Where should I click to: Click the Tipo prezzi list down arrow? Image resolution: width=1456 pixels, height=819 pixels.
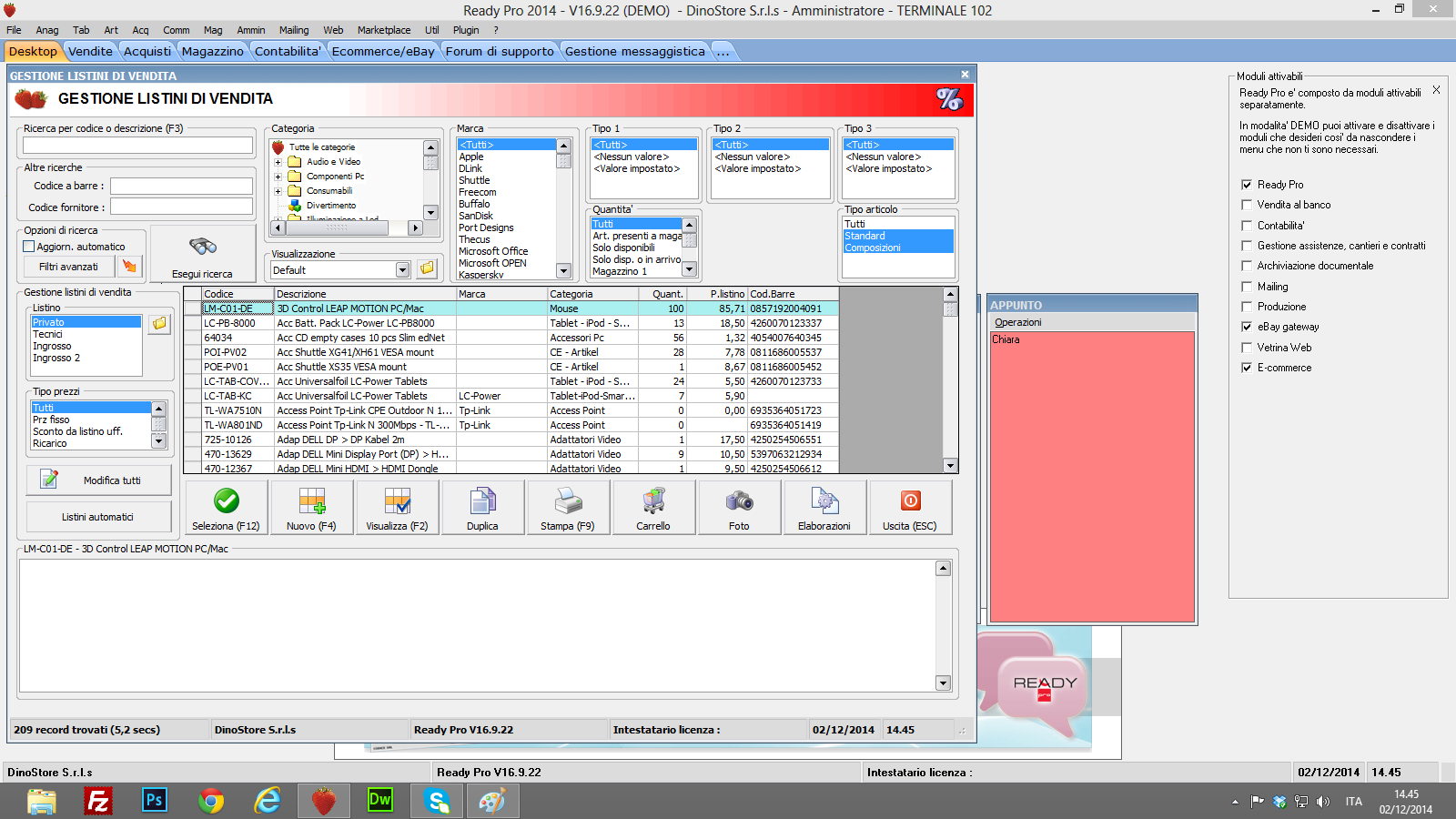pos(159,441)
